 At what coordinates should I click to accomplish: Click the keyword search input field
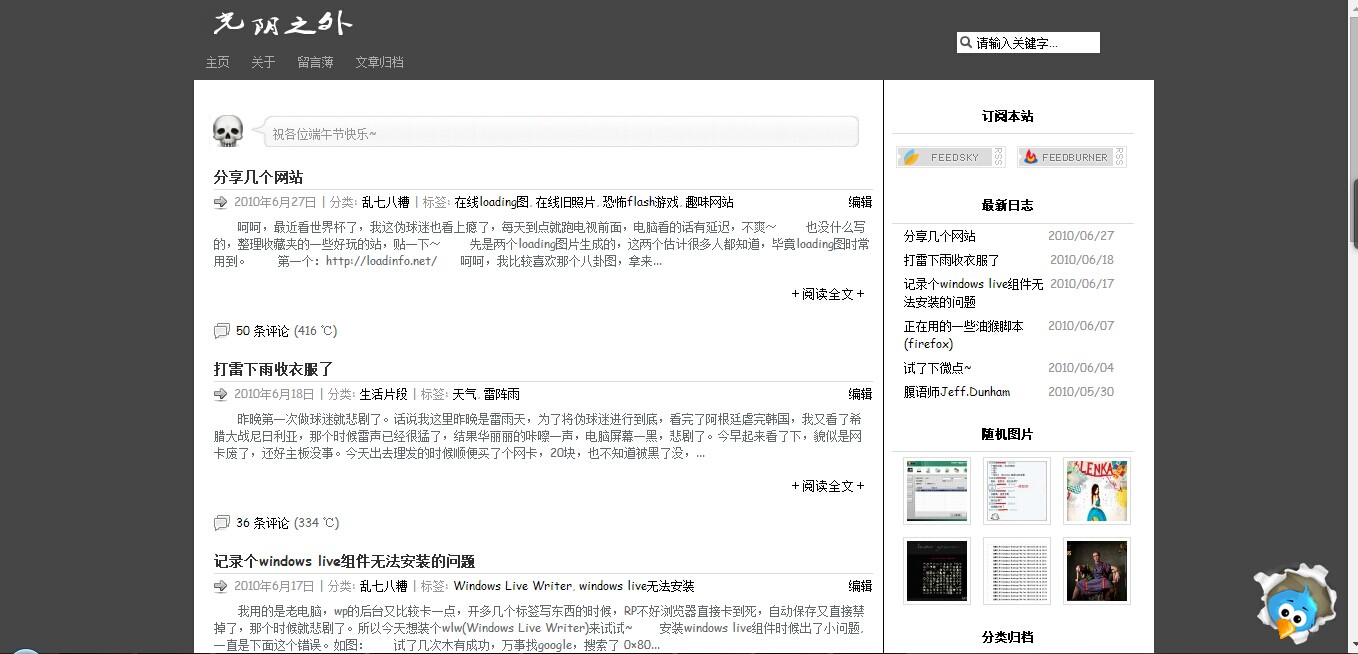[1035, 43]
